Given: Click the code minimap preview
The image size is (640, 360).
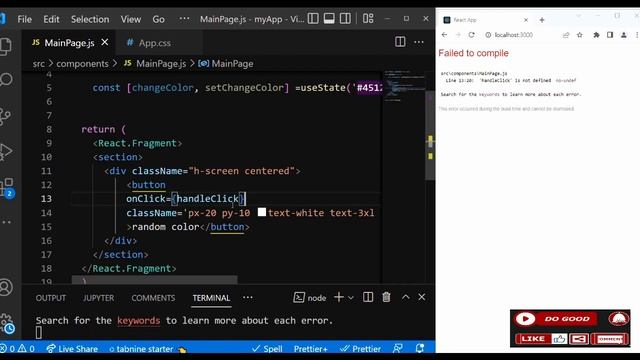Looking at the screenshot, I should point(404,87).
